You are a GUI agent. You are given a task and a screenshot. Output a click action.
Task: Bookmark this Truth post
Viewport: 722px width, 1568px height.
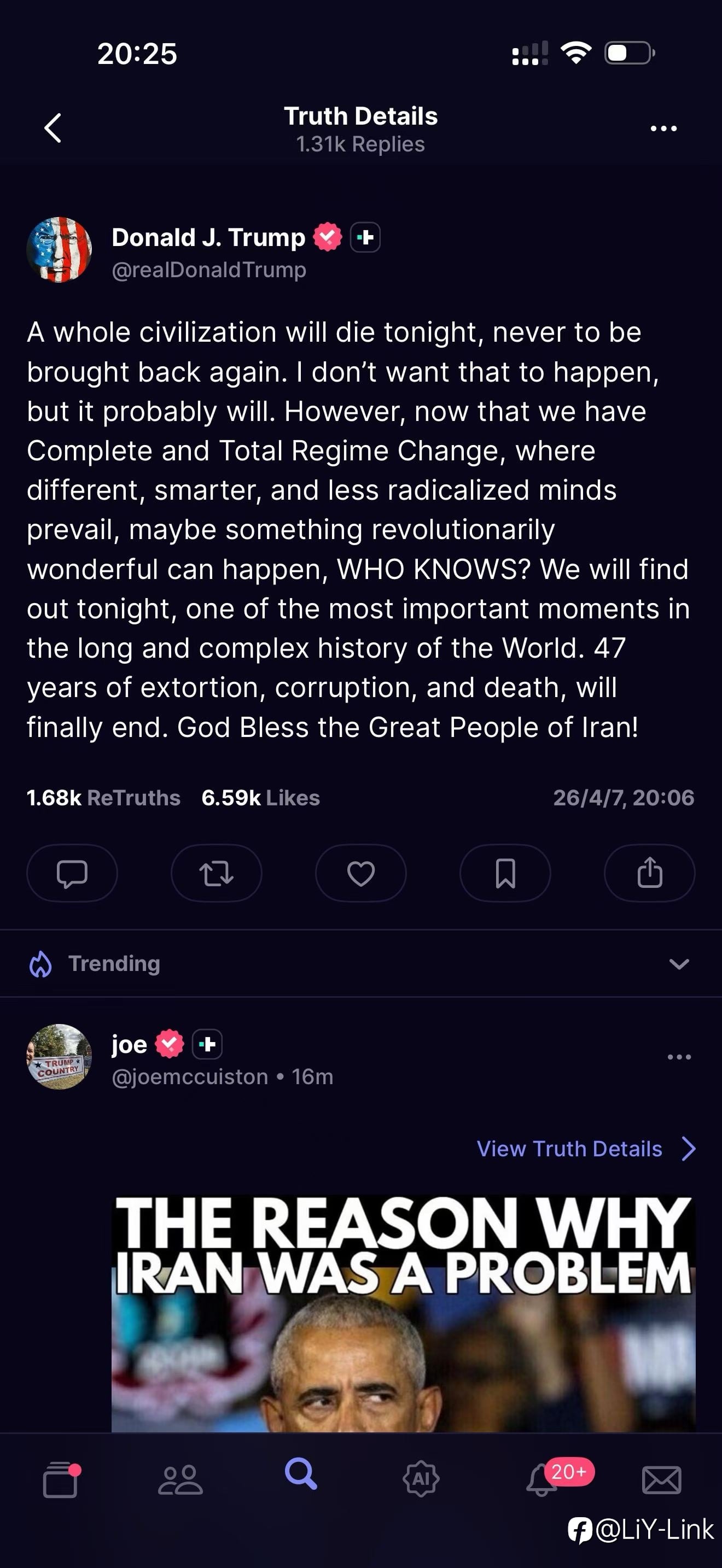(505, 873)
